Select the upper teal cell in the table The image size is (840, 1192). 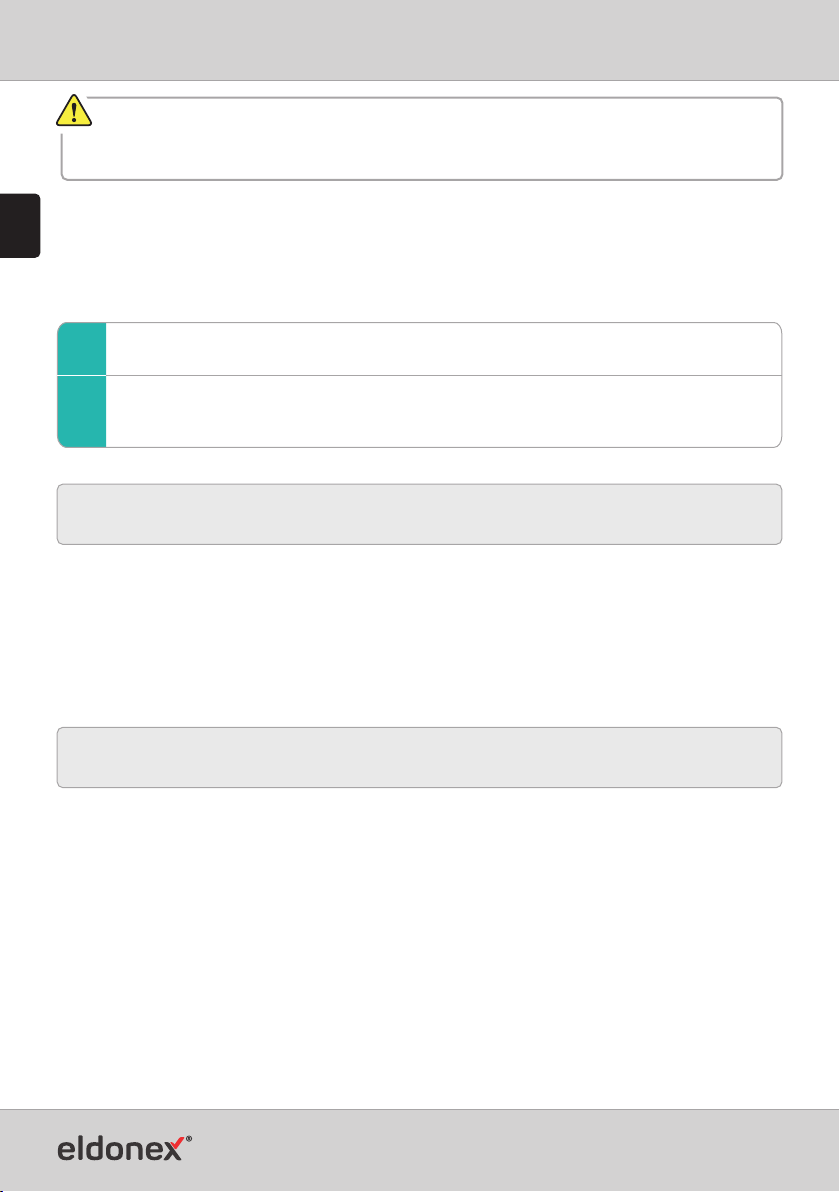82,349
